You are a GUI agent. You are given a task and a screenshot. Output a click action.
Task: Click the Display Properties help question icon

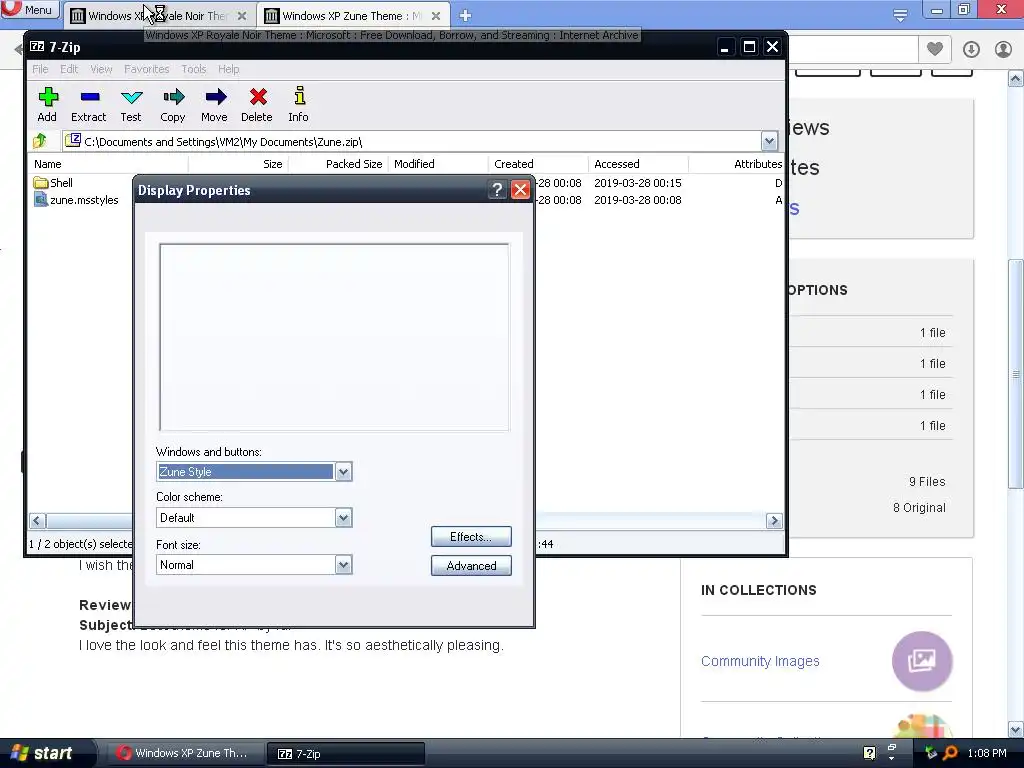pyautogui.click(x=497, y=190)
